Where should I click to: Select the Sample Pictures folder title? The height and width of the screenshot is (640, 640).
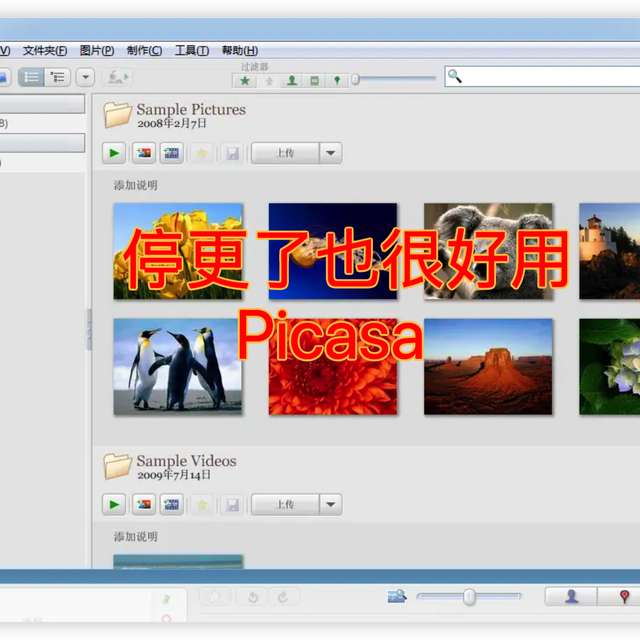point(191,109)
